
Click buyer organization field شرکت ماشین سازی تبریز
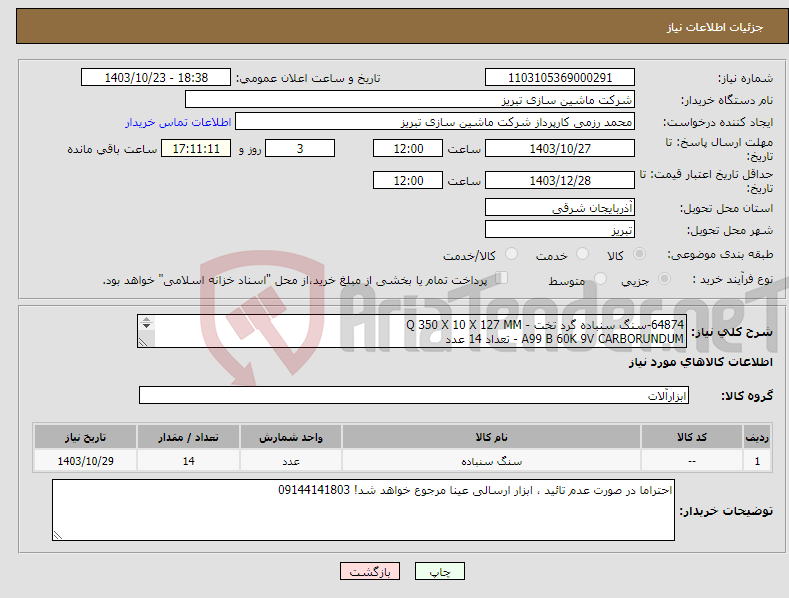pyautogui.click(x=410, y=99)
